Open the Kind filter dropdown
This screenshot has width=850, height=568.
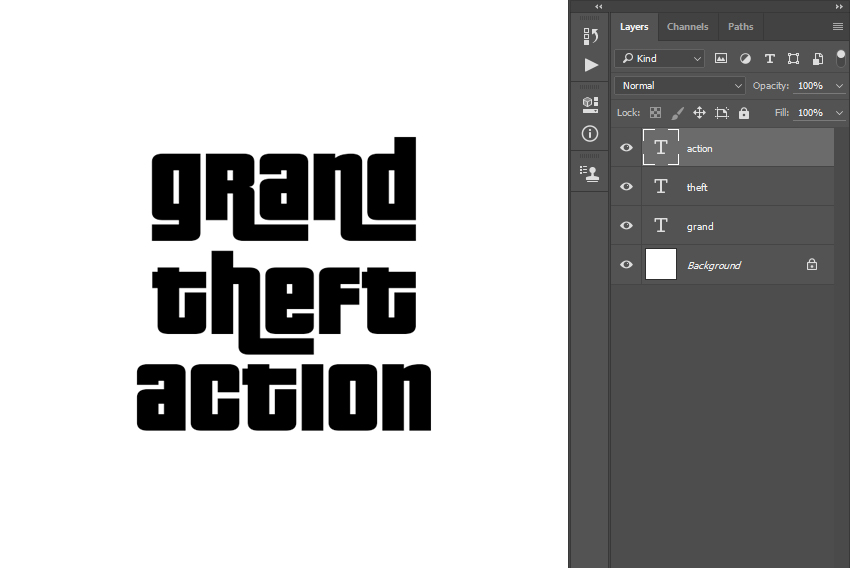point(659,59)
